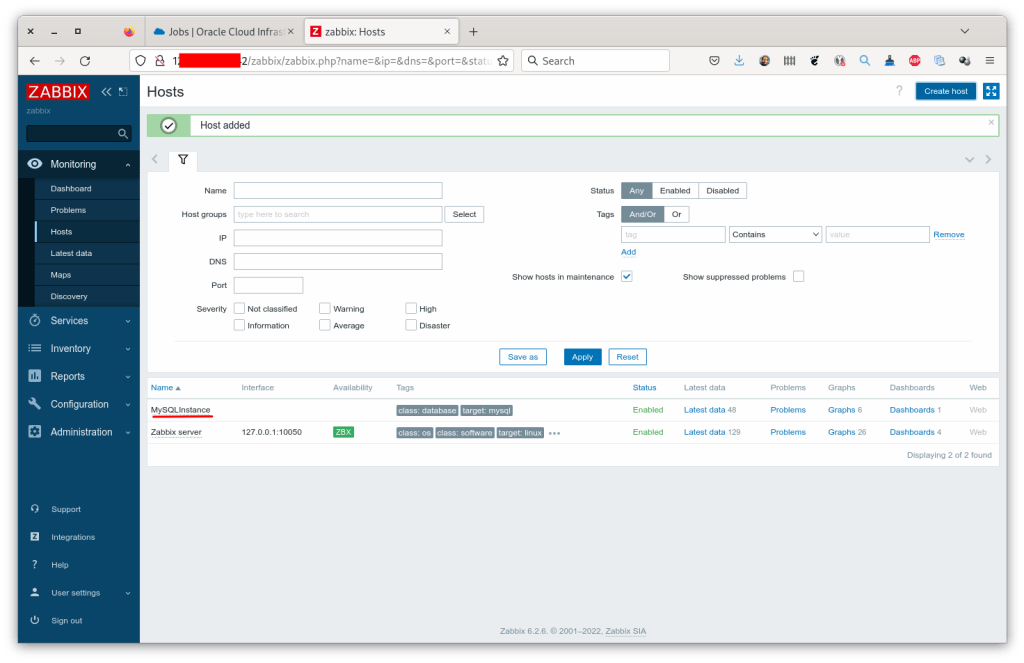Open the MySQLInstance host link

180,410
